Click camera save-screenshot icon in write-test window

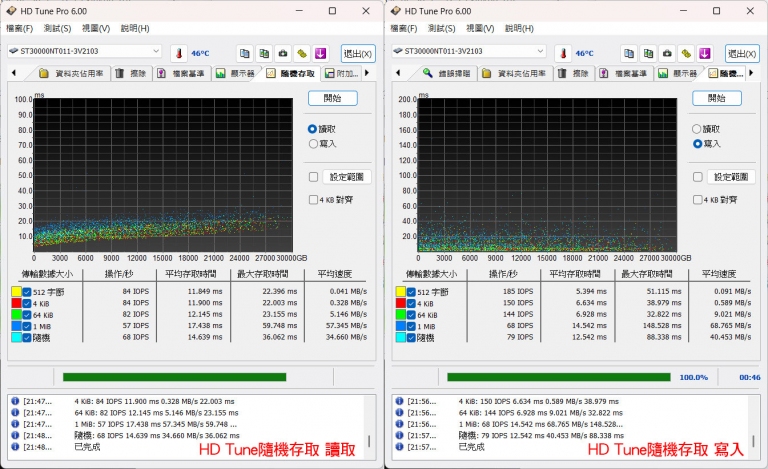point(667,53)
